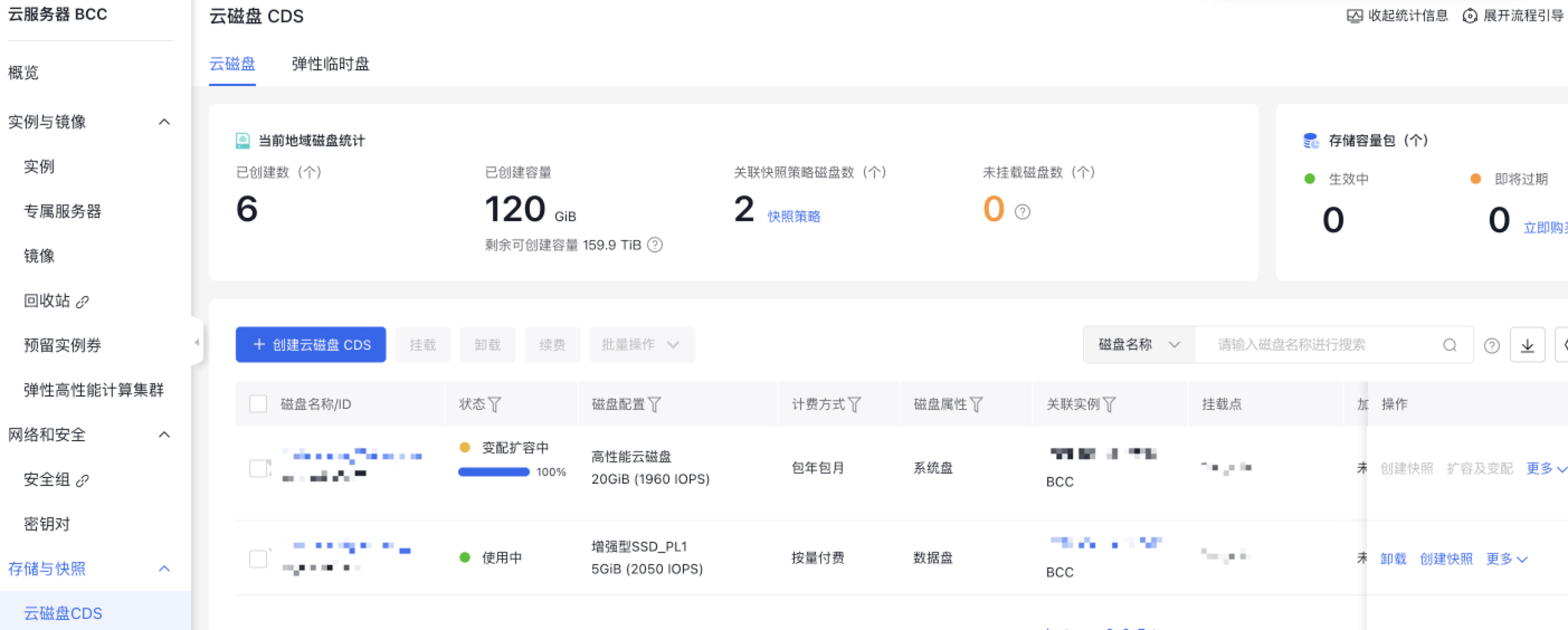Click the 变配扩容中 status text
This screenshot has height=630, width=1568.
coord(515,448)
